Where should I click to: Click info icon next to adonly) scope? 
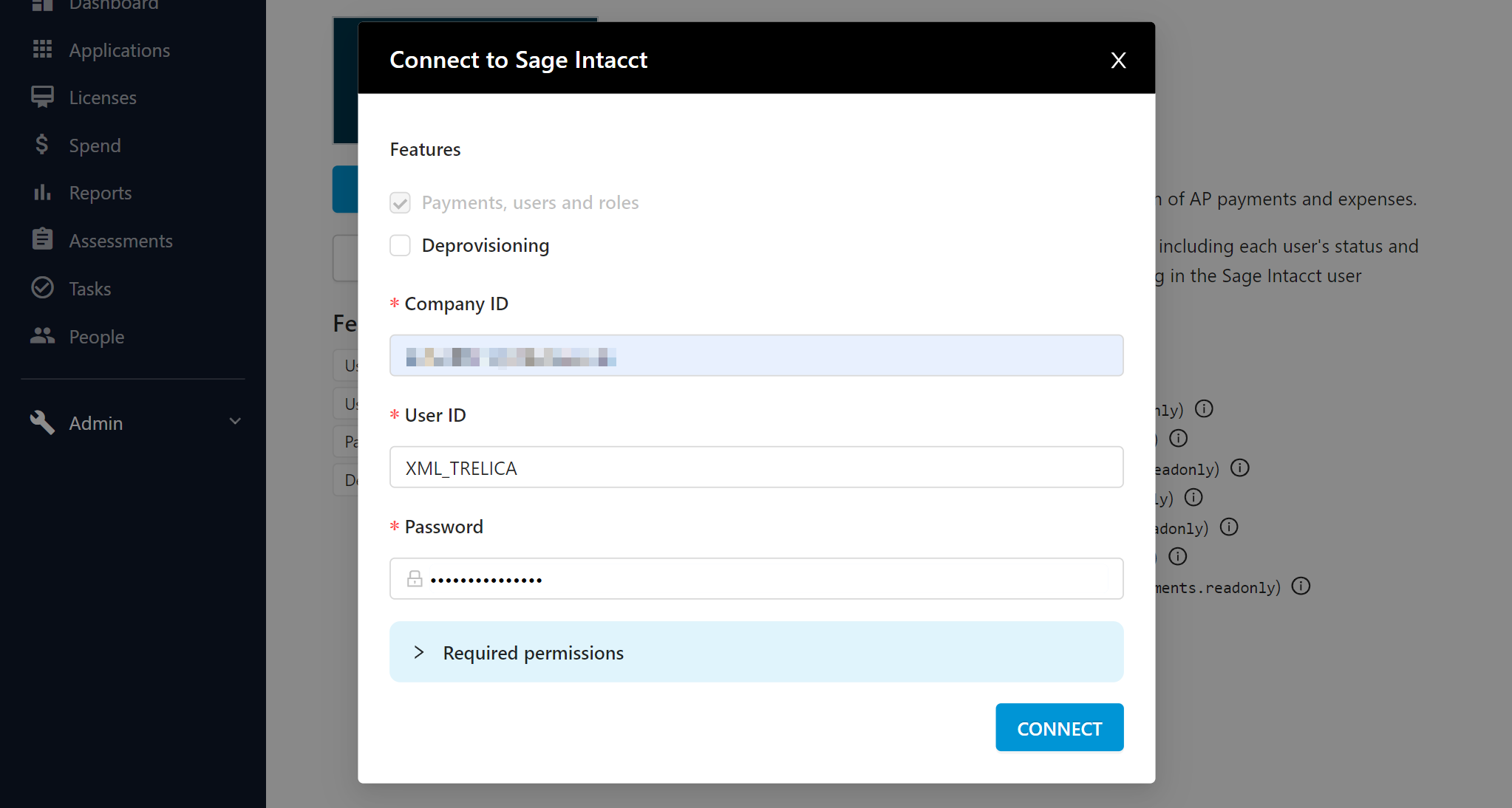1229,527
